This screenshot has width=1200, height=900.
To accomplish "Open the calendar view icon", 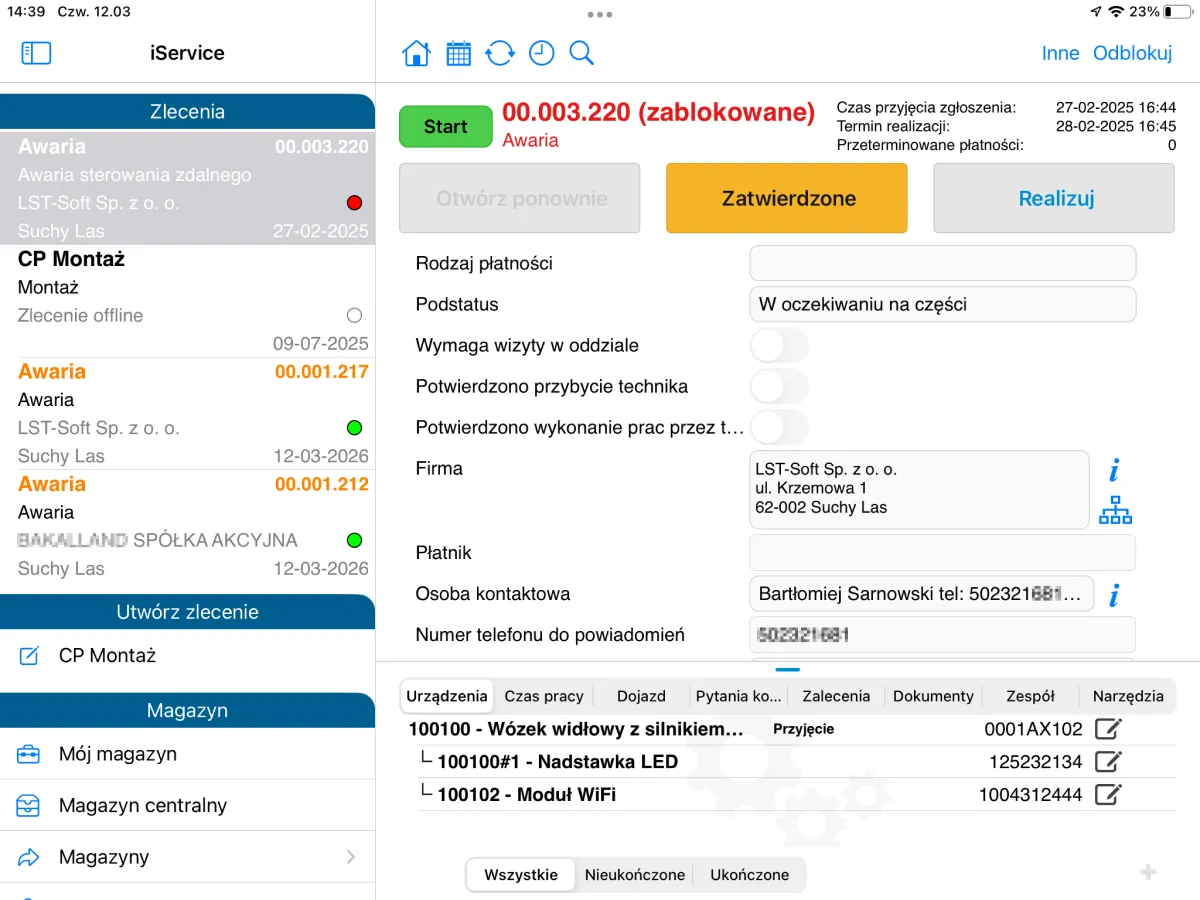I will [458, 54].
